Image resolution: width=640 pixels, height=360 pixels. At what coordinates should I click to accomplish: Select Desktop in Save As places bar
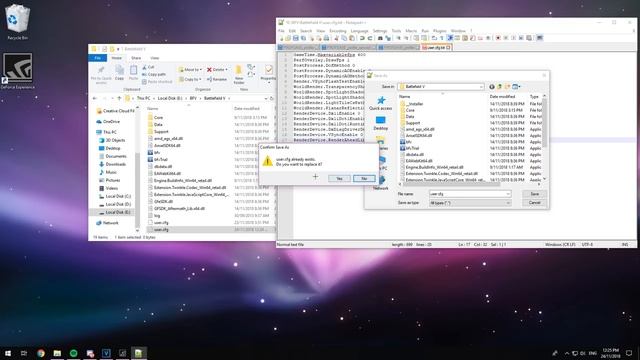[x=380, y=123]
